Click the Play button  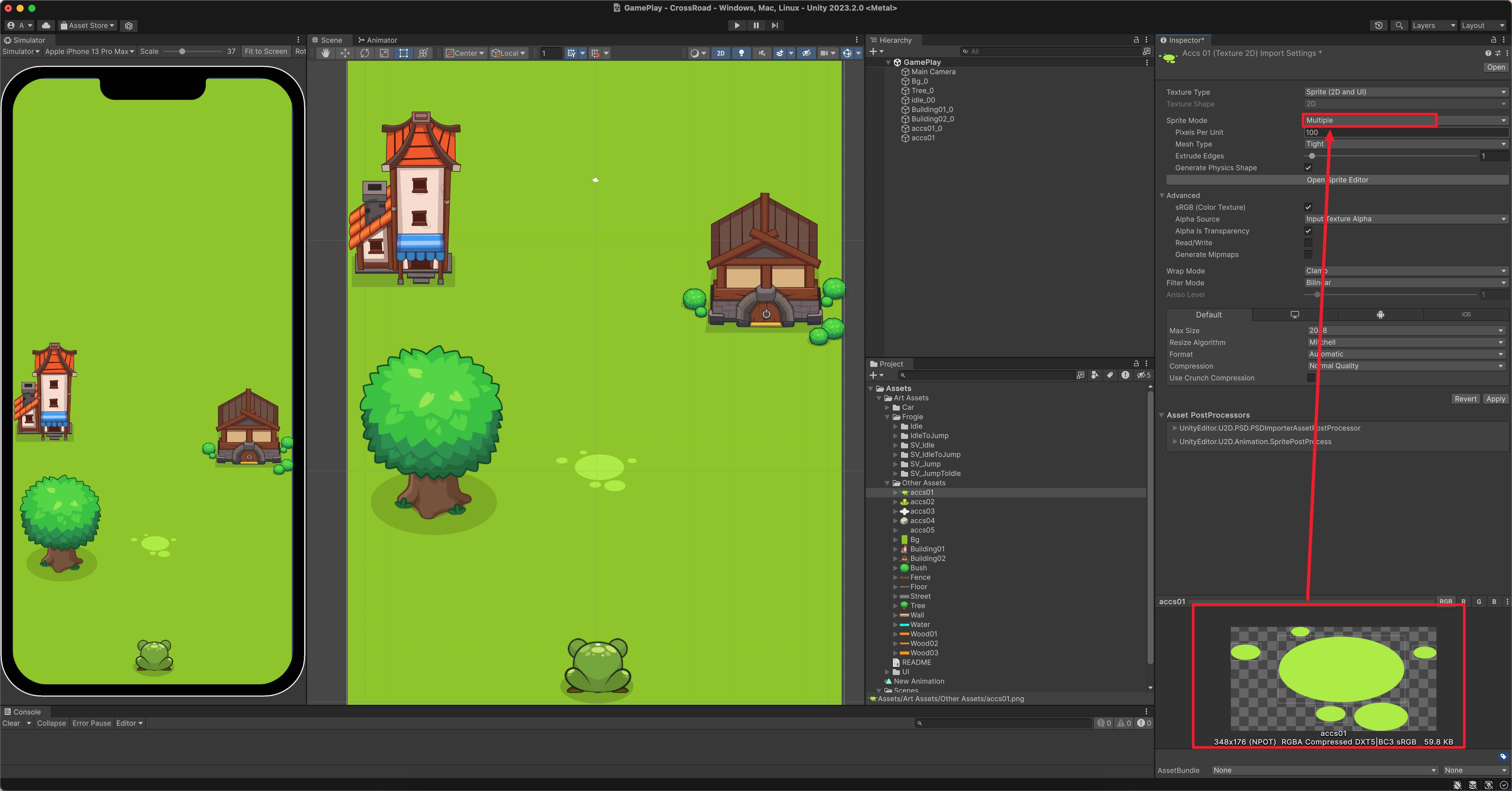point(737,25)
